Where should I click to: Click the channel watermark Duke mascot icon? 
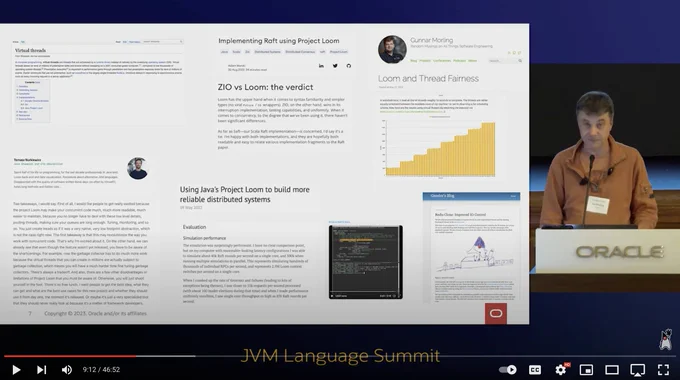click(x=666, y=339)
